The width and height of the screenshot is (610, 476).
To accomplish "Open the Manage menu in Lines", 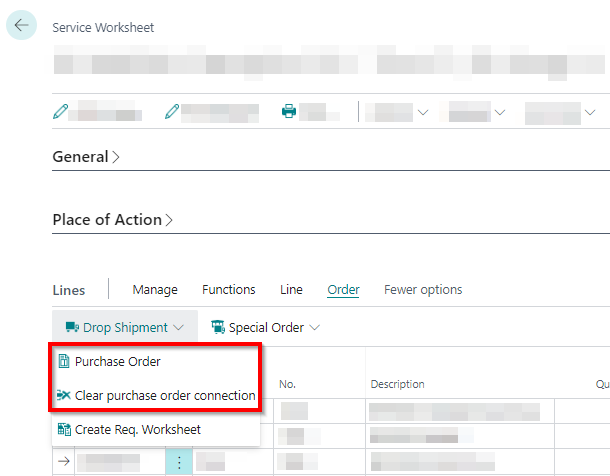I will coord(155,290).
